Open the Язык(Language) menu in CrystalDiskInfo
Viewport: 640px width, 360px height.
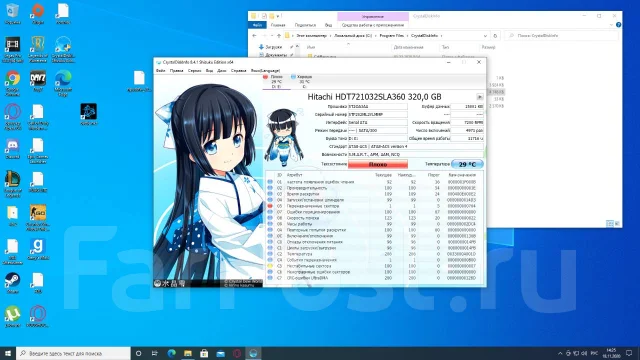click(x=265, y=71)
